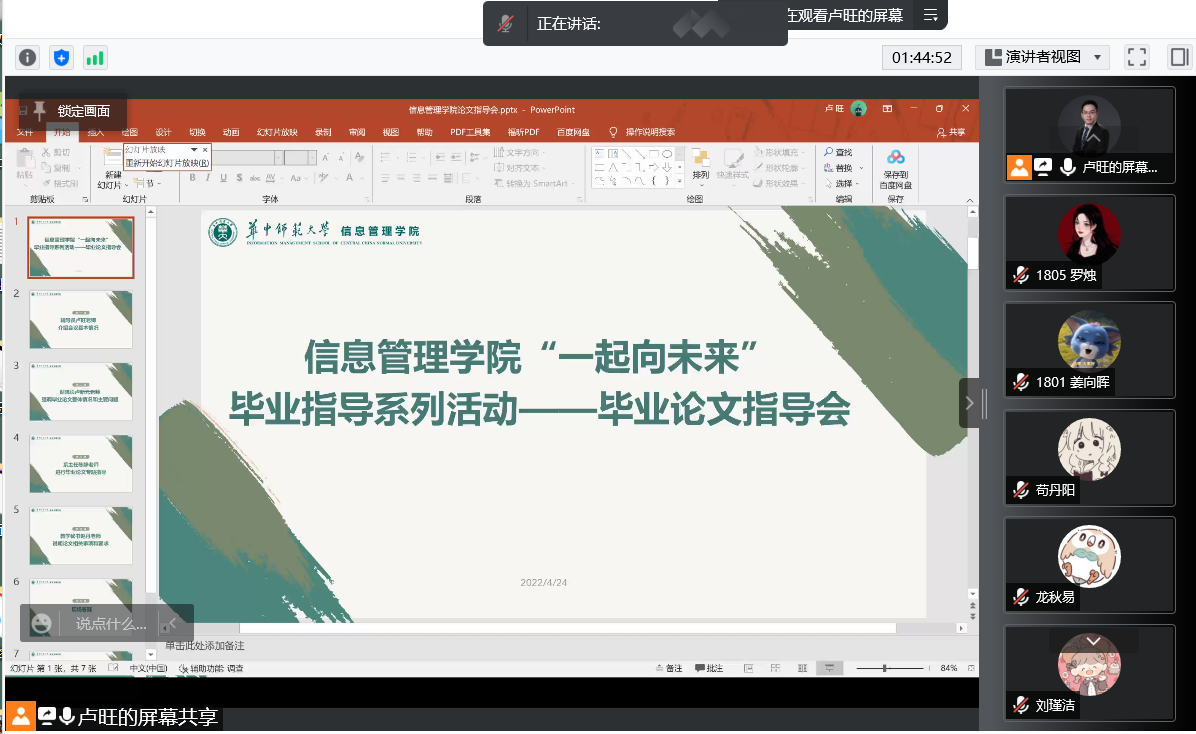Toggle the participant sidebar panel icon

(1177, 57)
